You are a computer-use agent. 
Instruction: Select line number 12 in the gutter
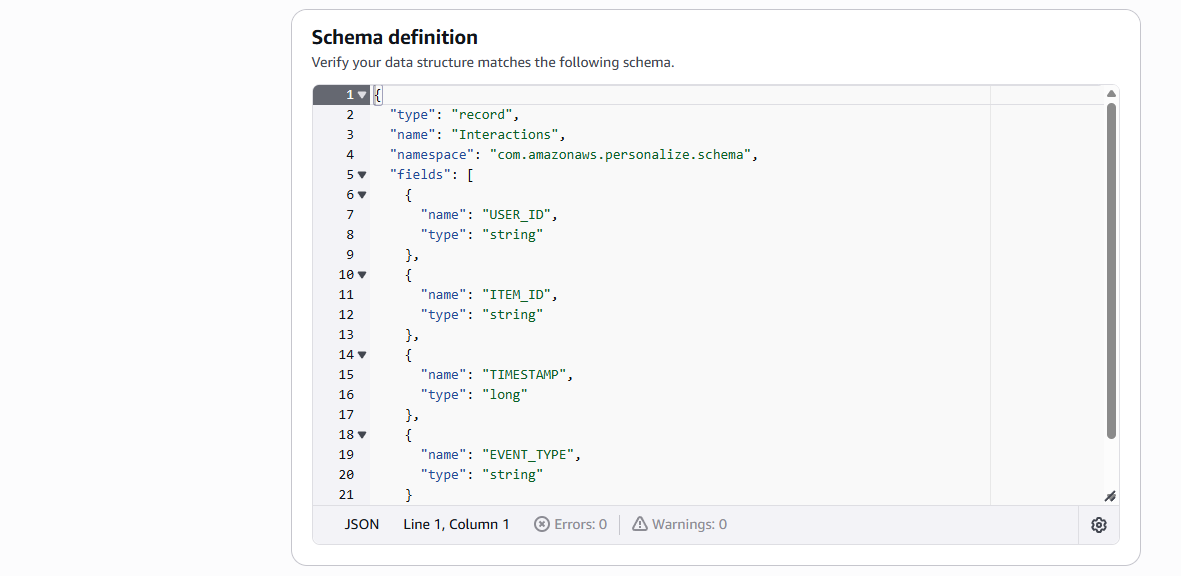pyautogui.click(x=346, y=315)
